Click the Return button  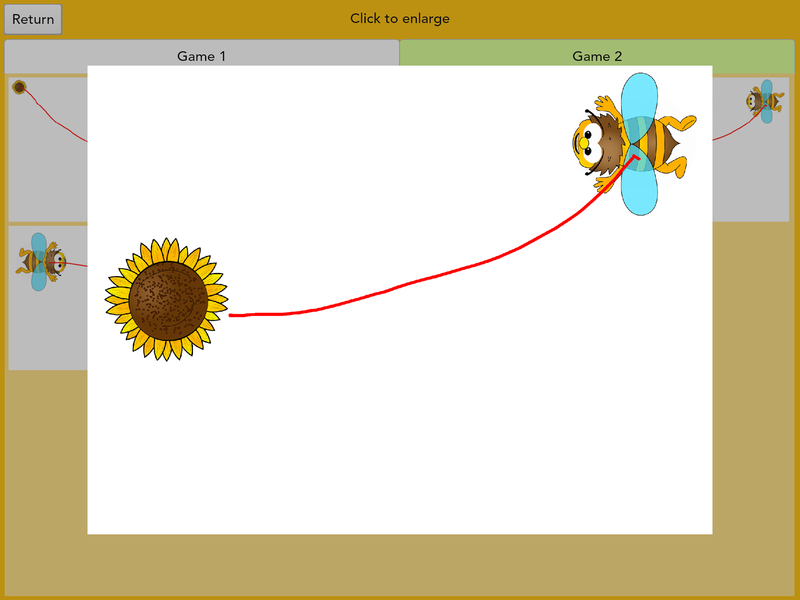(33, 19)
